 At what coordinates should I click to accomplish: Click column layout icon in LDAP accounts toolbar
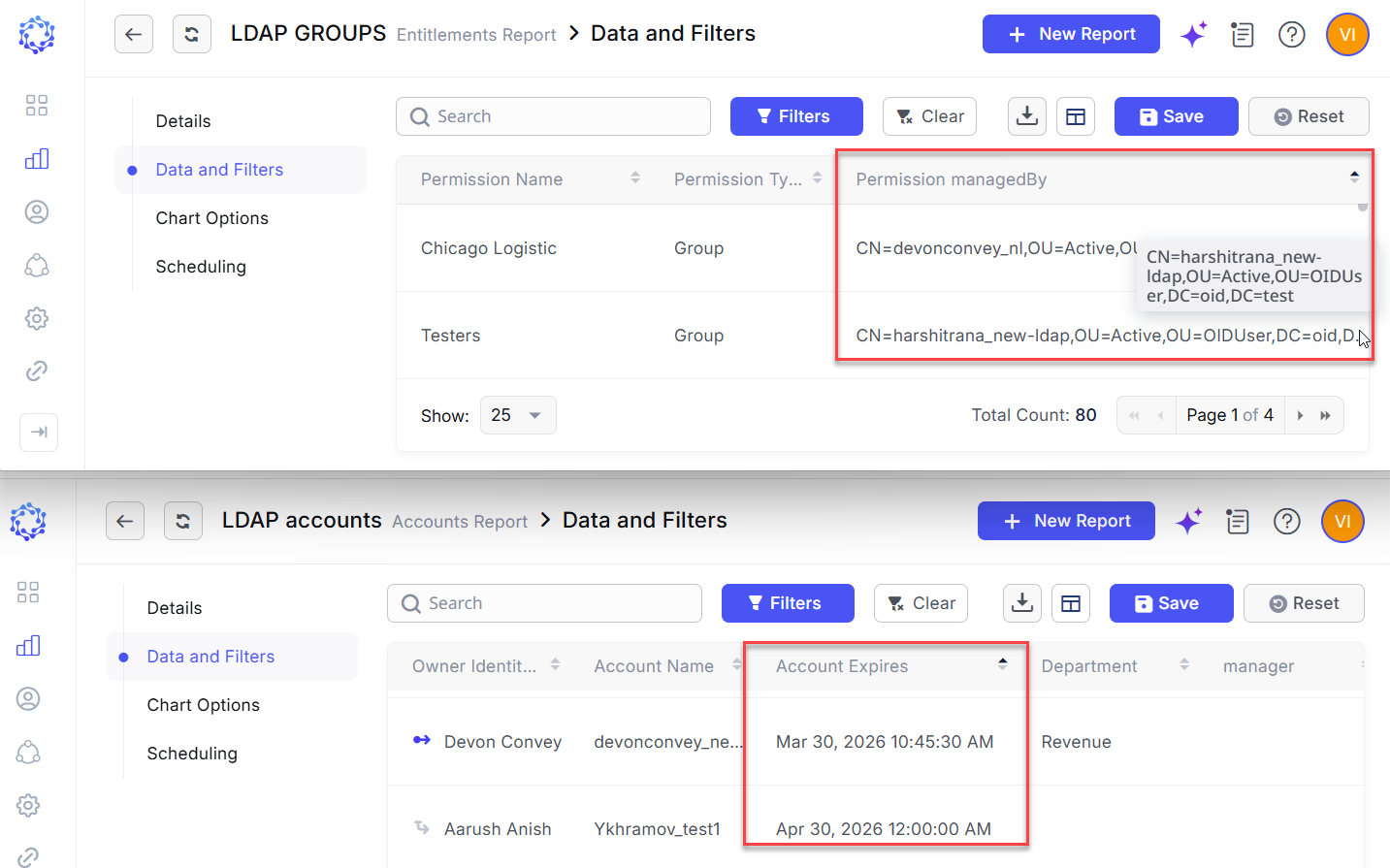1071,603
